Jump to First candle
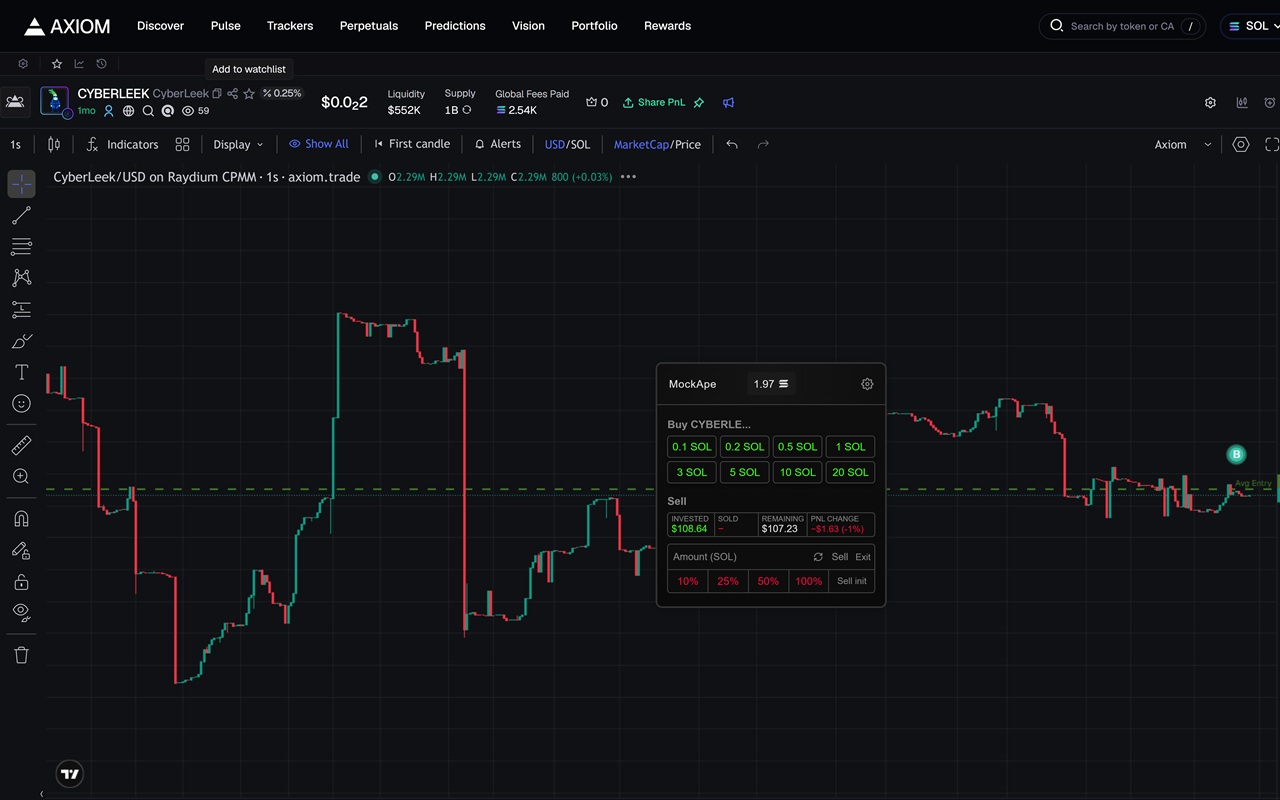The height and width of the screenshot is (800, 1280). [x=412, y=144]
